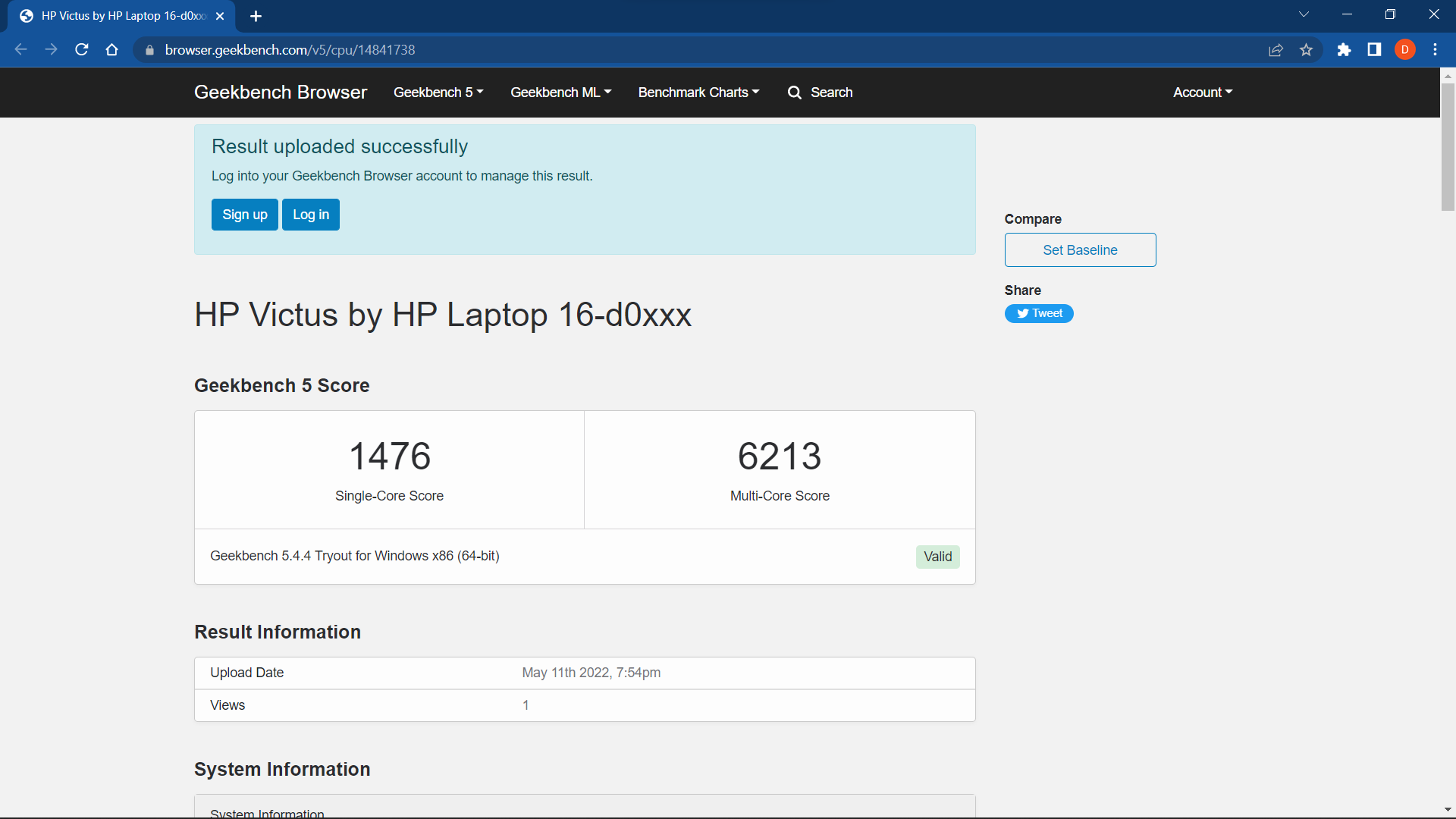This screenshot has height=819, width=1456.
Task: Click the Log in button
Action: 311,215
